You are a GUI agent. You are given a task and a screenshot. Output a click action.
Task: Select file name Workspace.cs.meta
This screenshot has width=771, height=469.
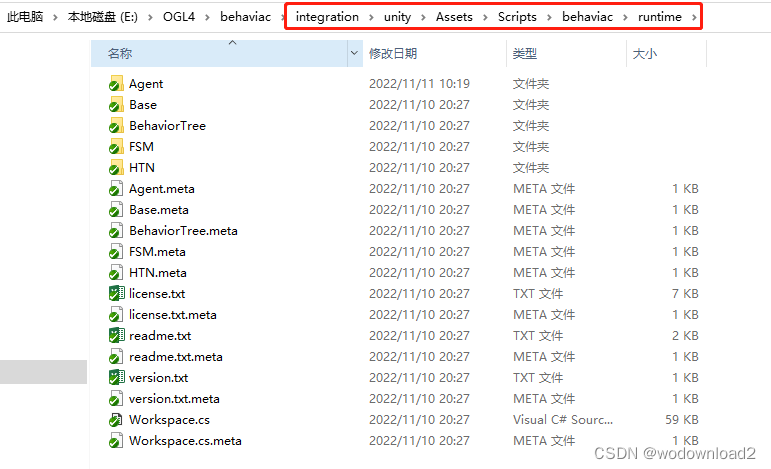pyautogui.click(x=185, y=440)
